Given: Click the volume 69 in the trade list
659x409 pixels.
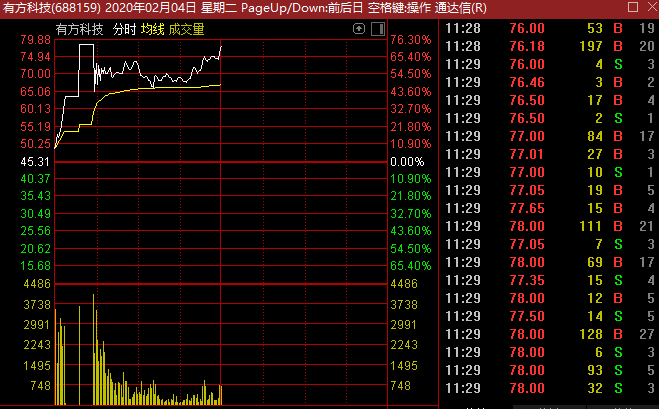Looking at the screenshot, I should tap(595, 262).
